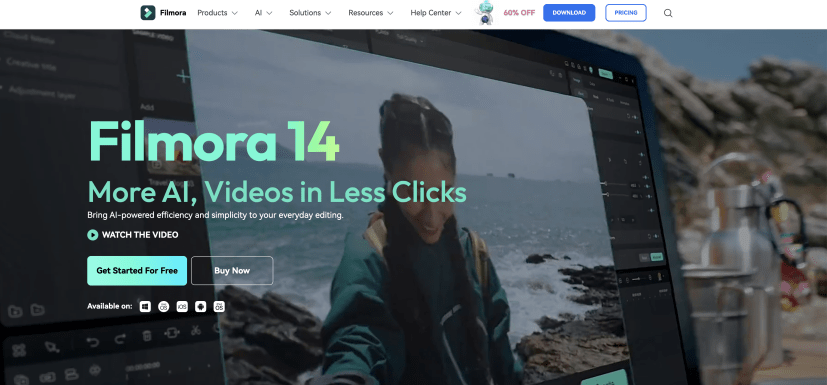
Task: Click Get Started For Free button
Action: (x=137, y=271)
